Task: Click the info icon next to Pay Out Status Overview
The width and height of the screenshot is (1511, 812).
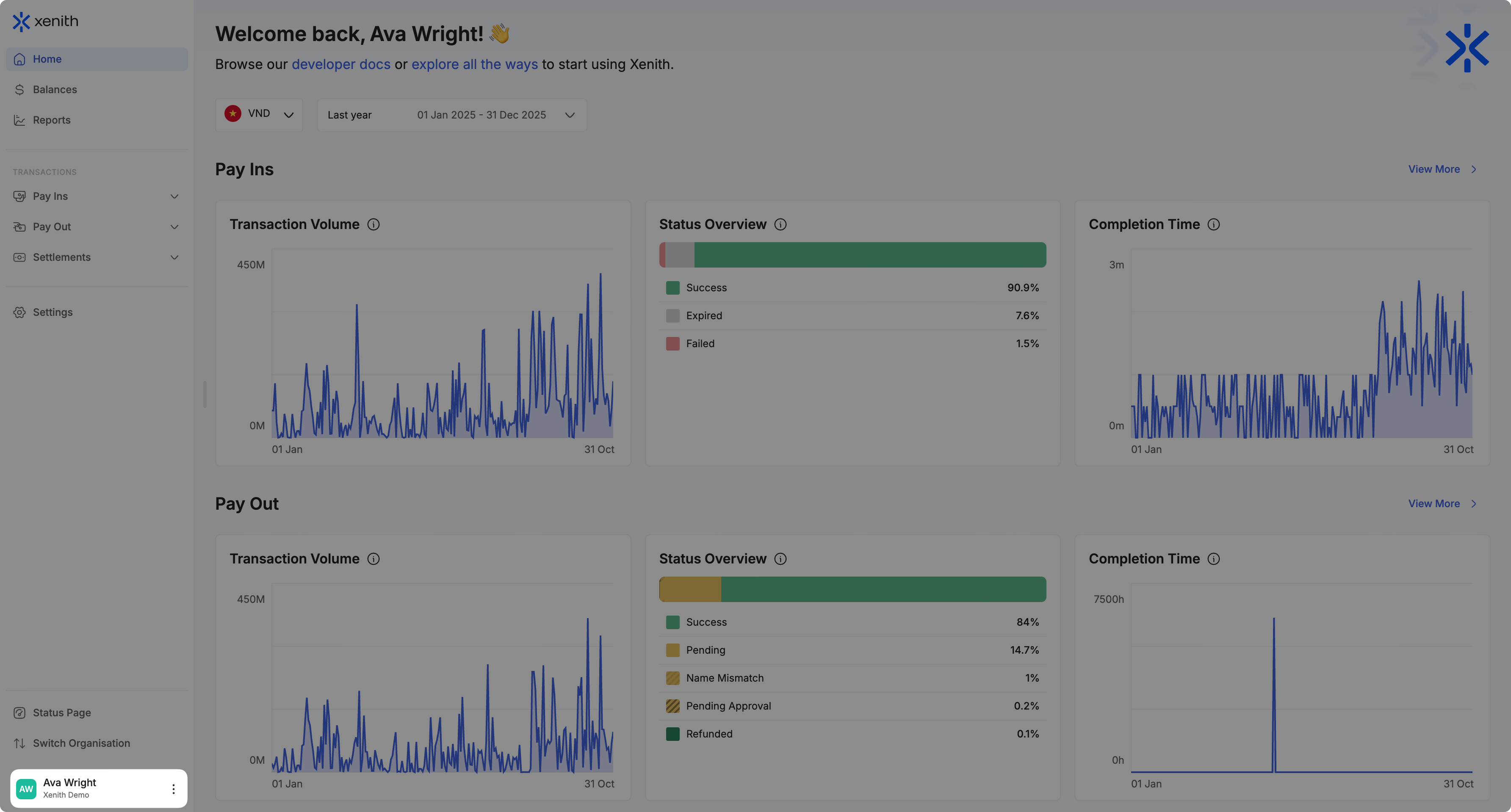Action: tap(780, 559)
